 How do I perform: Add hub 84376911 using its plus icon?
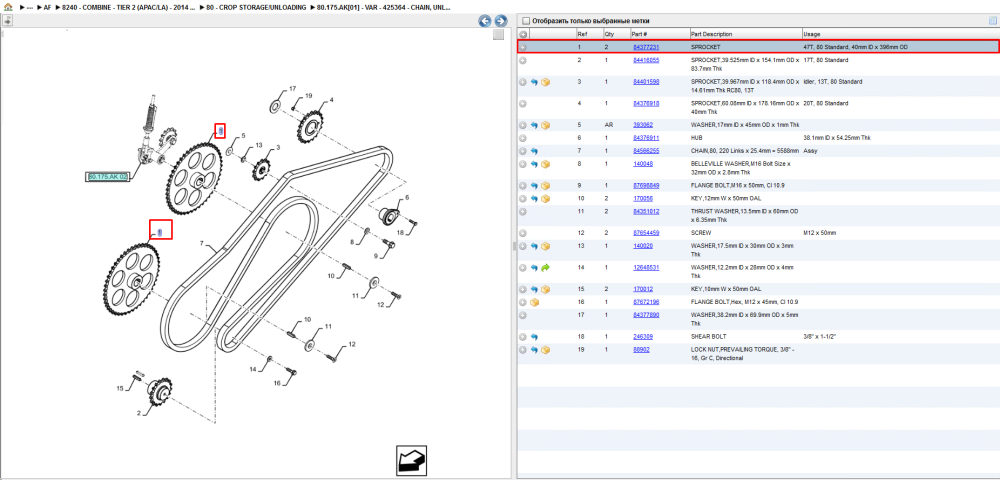tap(523, 138)
